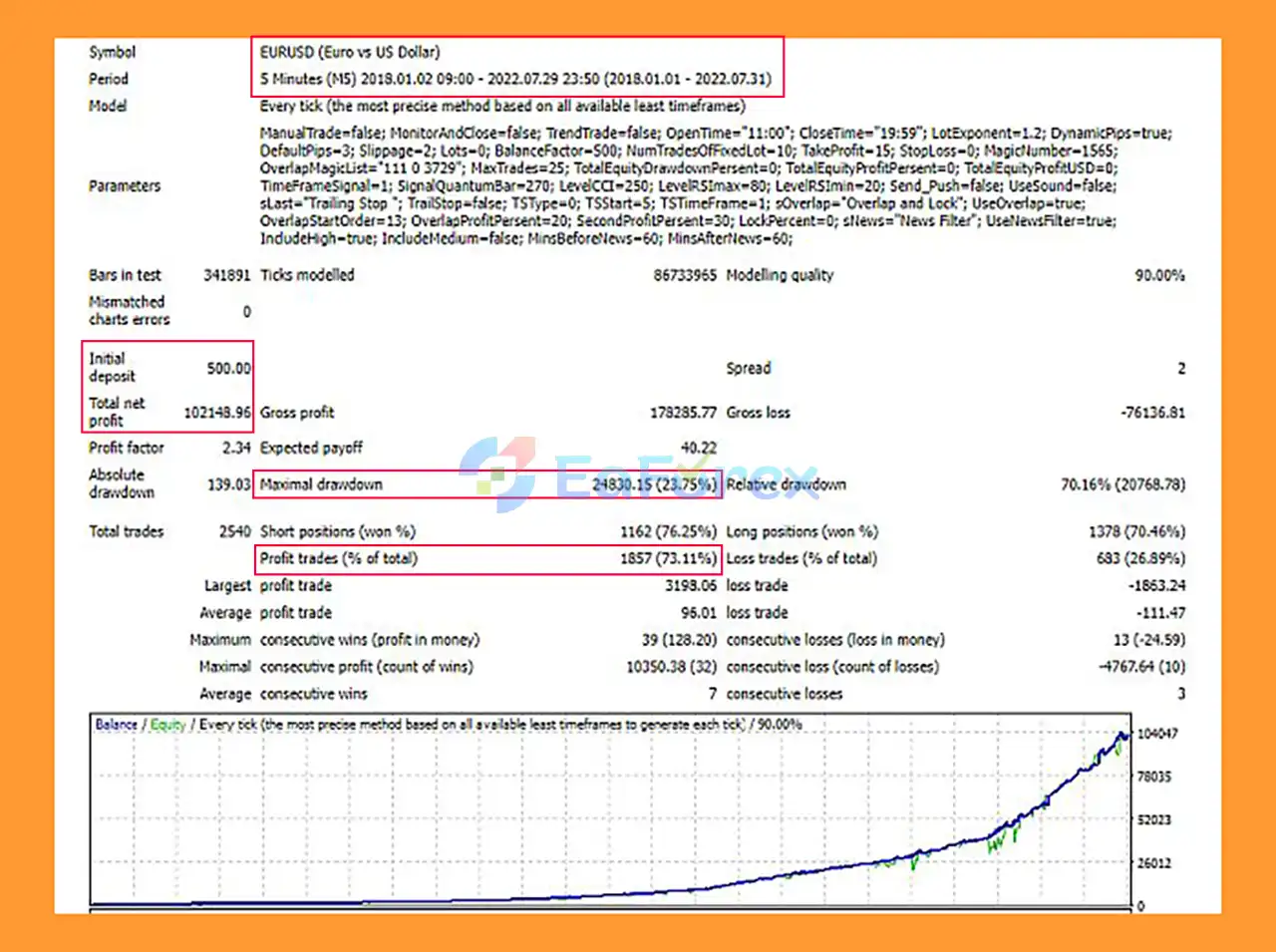Viewport: 1276px width, 952px height.
Task: Click the Profit factor value 2.34
Action: tap(236, 449)
